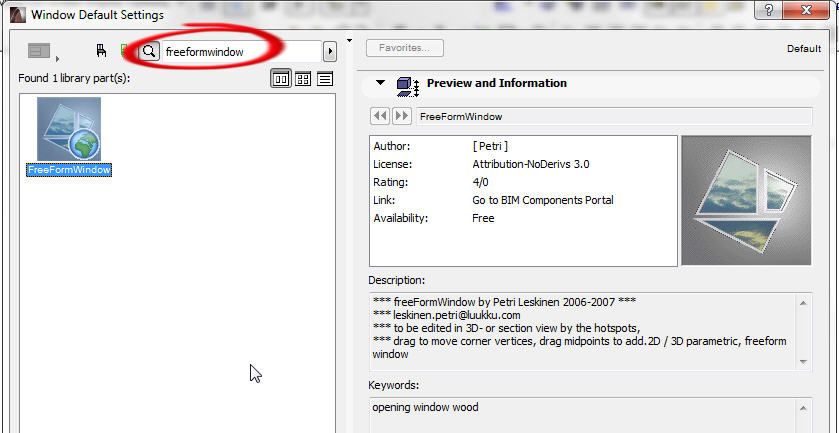The width and height of the screenshot is (839, 433).
Task: Click the Description text area
Action: [x=590, y=331]
